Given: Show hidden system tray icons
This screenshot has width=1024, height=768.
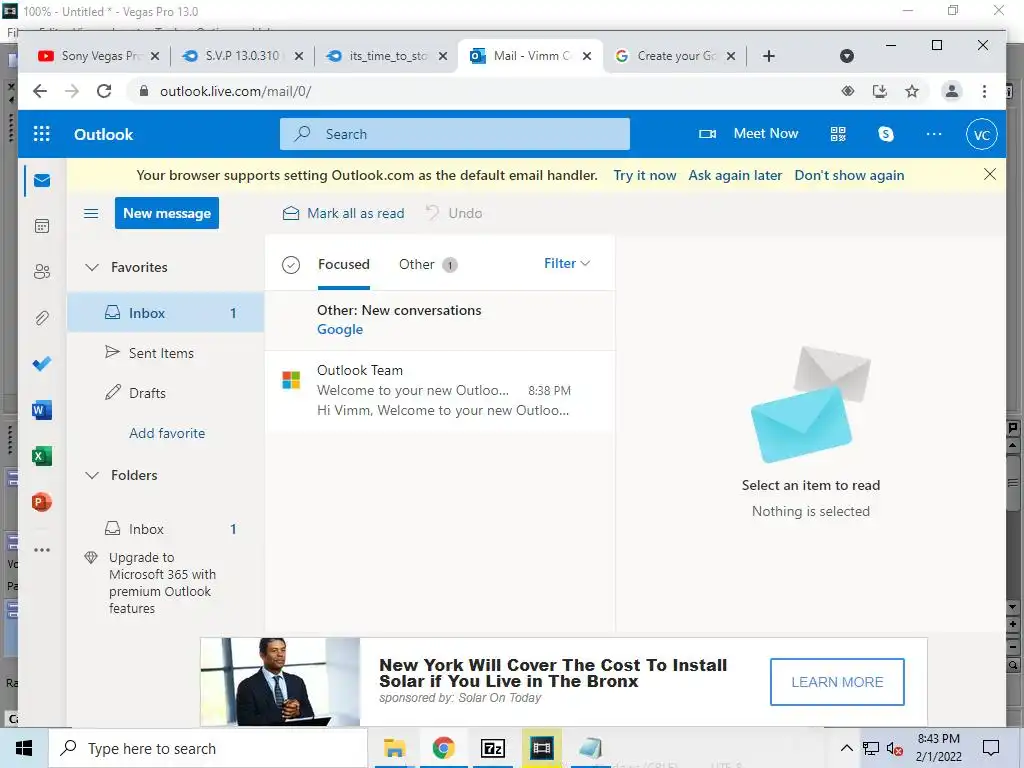Looking at the screenshot, I should 846,748.
